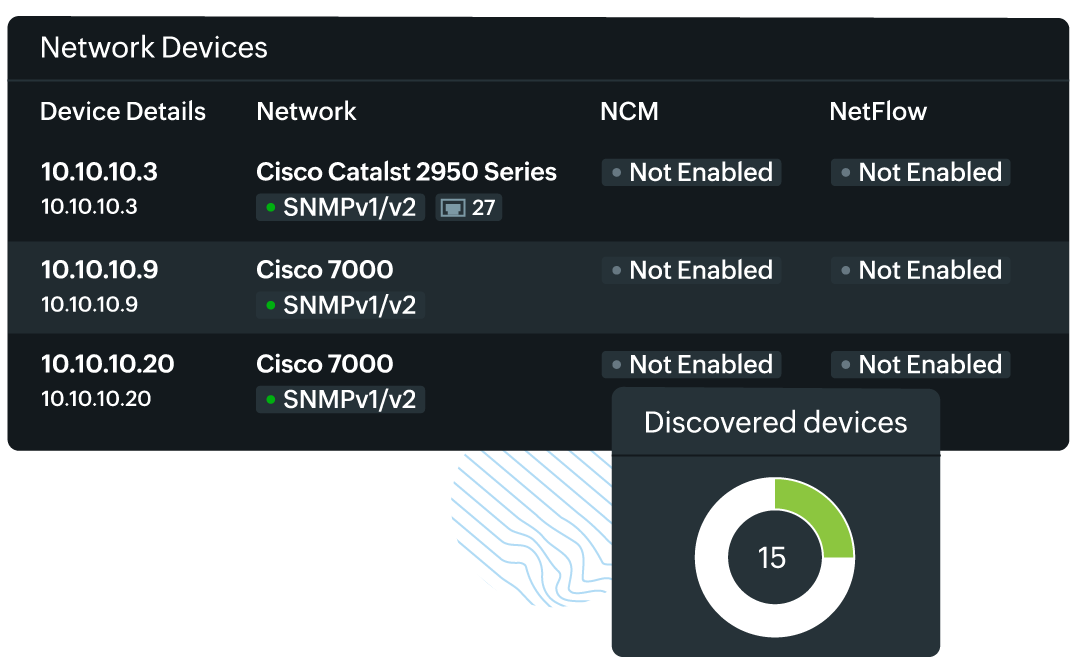Click the 15 count in the donut center

772,558
